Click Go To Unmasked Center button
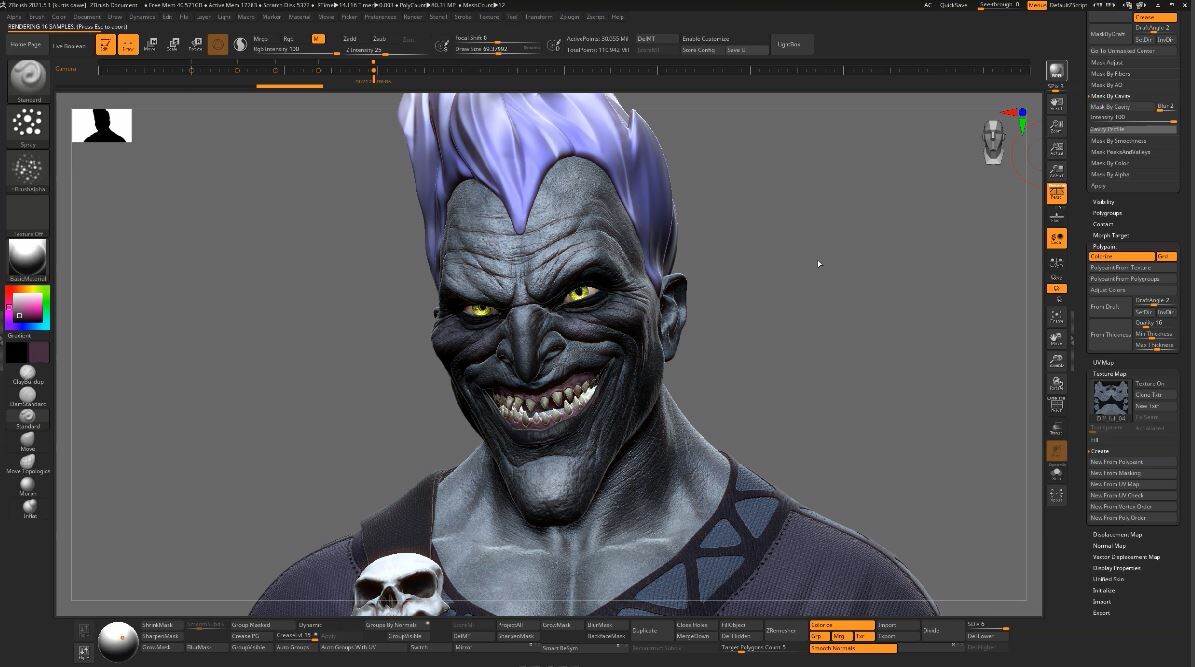This screenshot has width=1195, height=667. pyautogui.click(x=1133, y=51)
